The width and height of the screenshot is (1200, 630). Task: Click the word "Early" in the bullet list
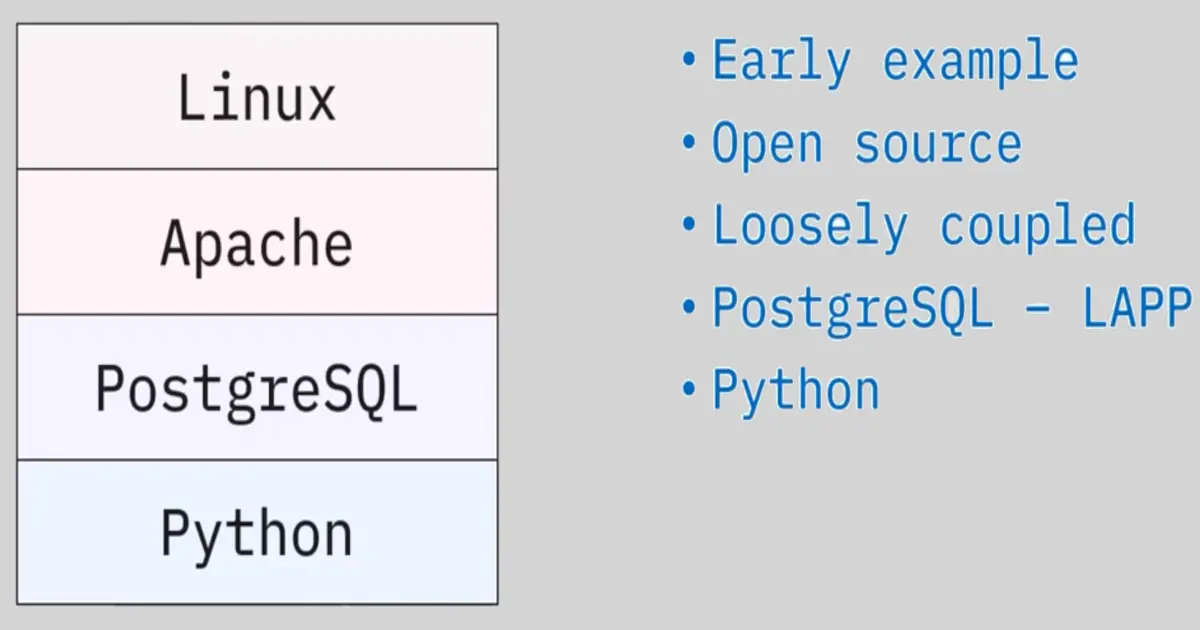[x=781, y=62]
